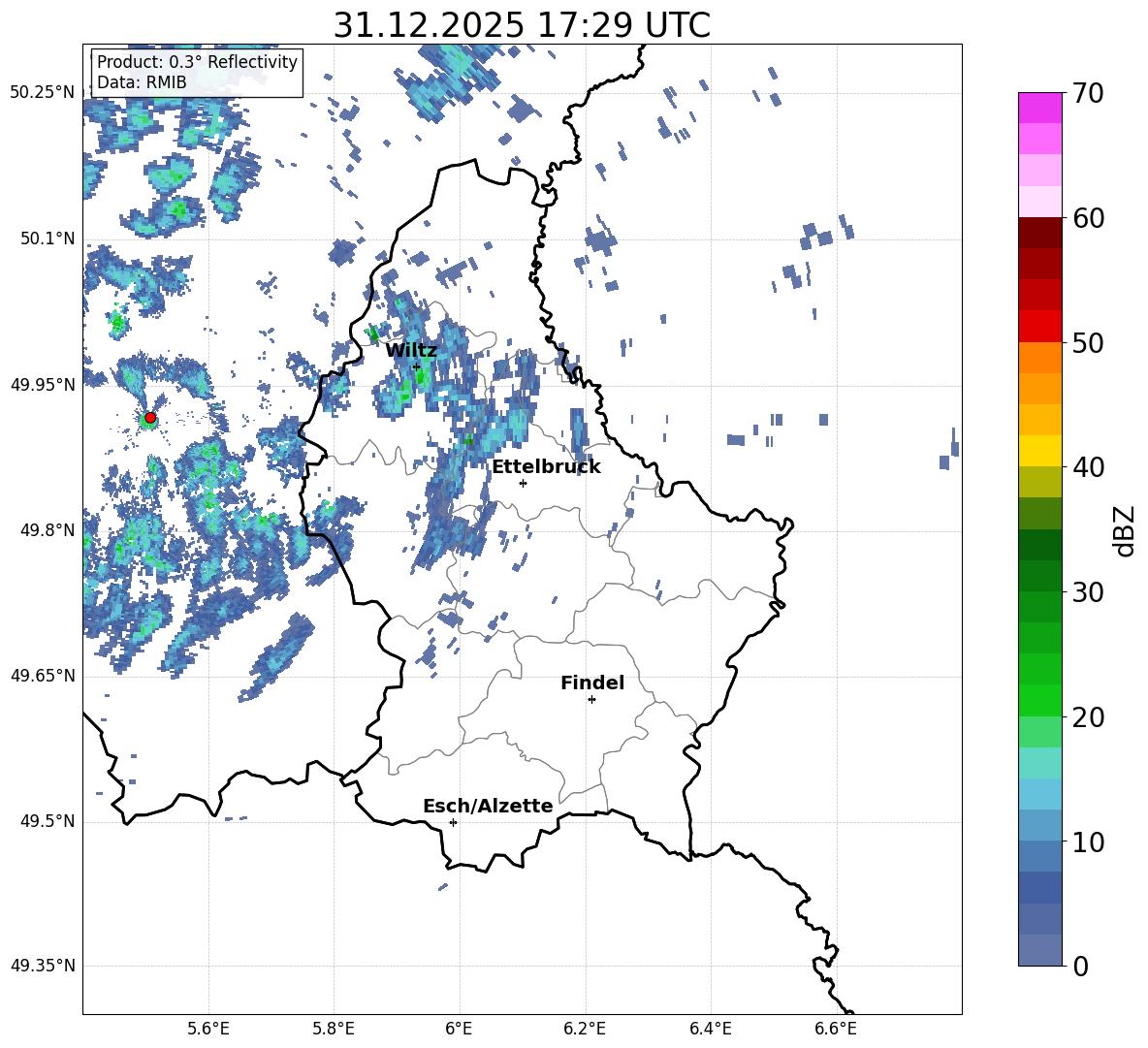Click the yellow 40 dBZ colorbar swatch
The image size is (1148, 1048).
click(1039, 451)
